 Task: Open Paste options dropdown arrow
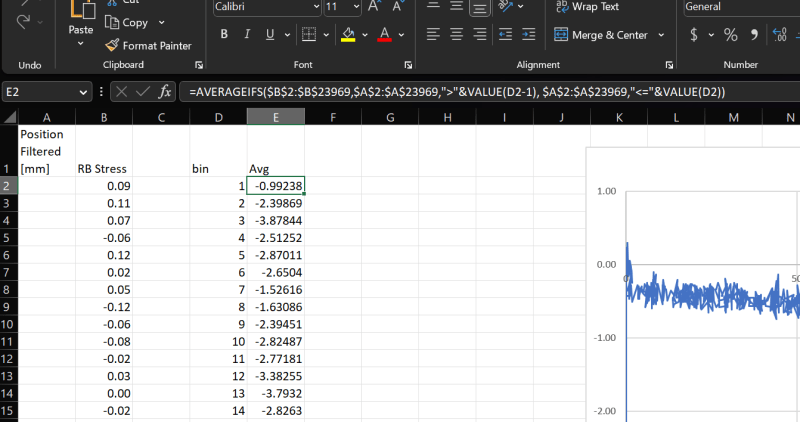[81, 44]
